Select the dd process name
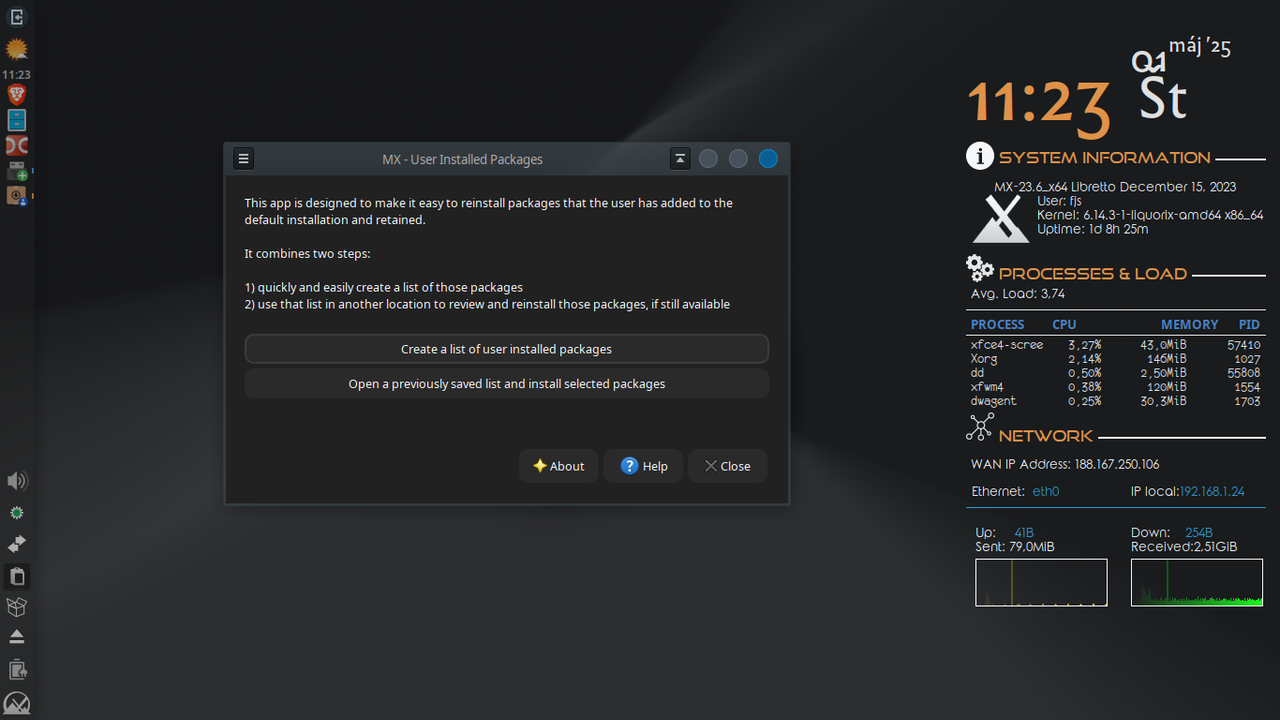 (x=977, y=373)
